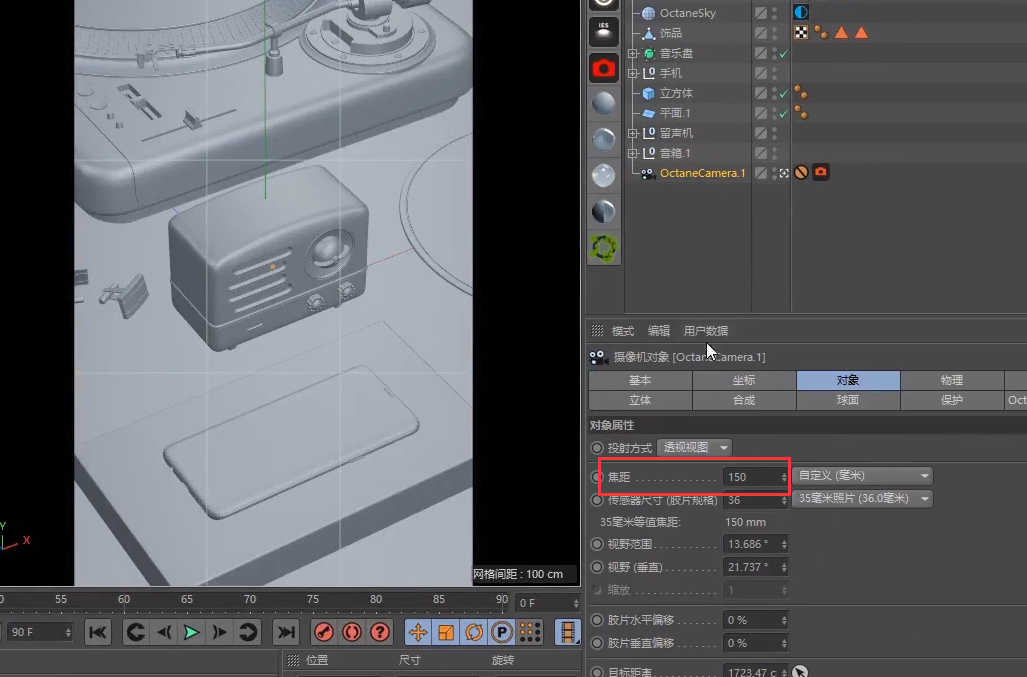This screenshot has width=1027, height=677.
Task: Select the 平面.1 object in hierarchy
Action: tap(675, 113)
